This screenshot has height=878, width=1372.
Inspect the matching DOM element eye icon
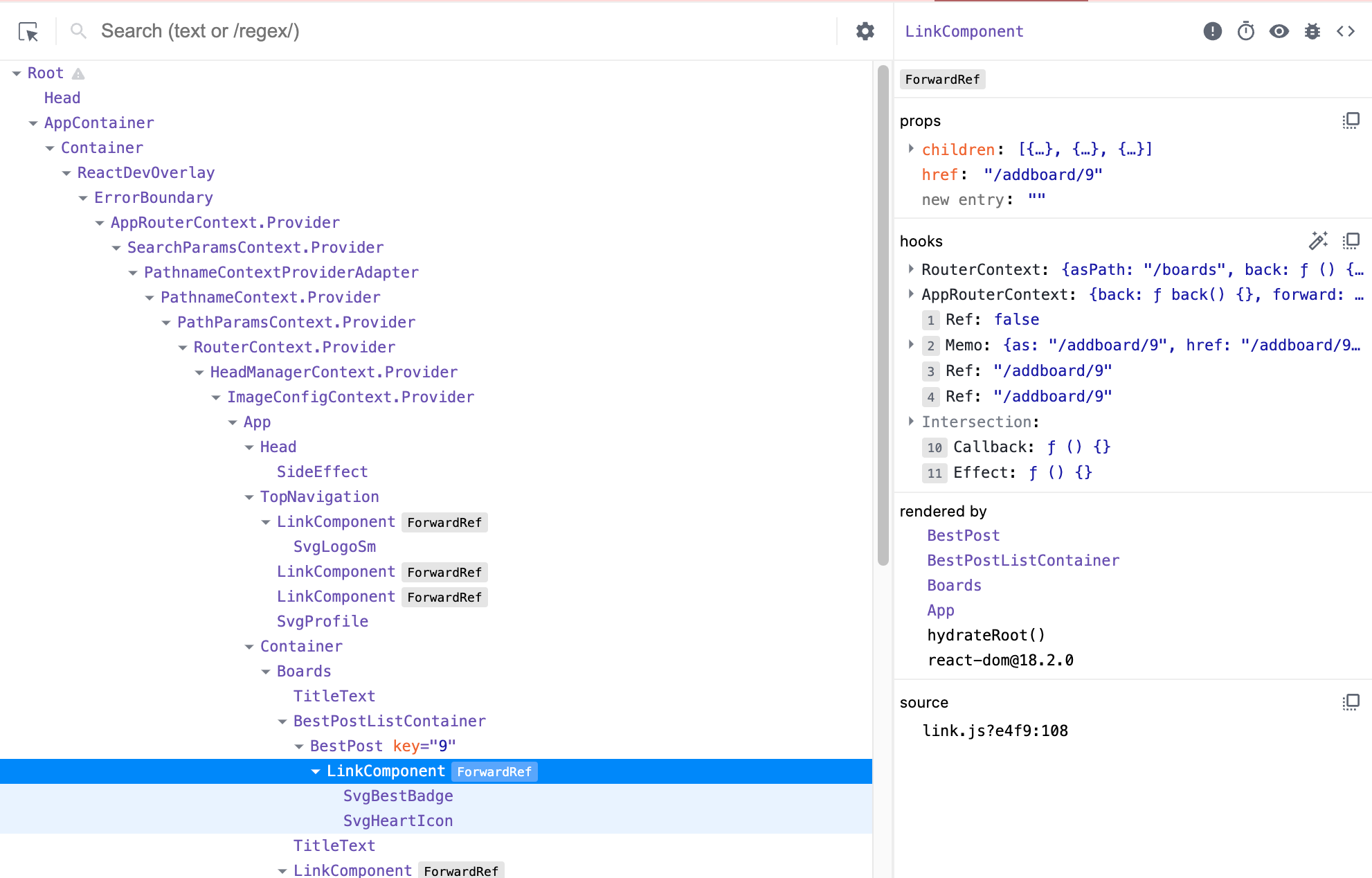1279,31
